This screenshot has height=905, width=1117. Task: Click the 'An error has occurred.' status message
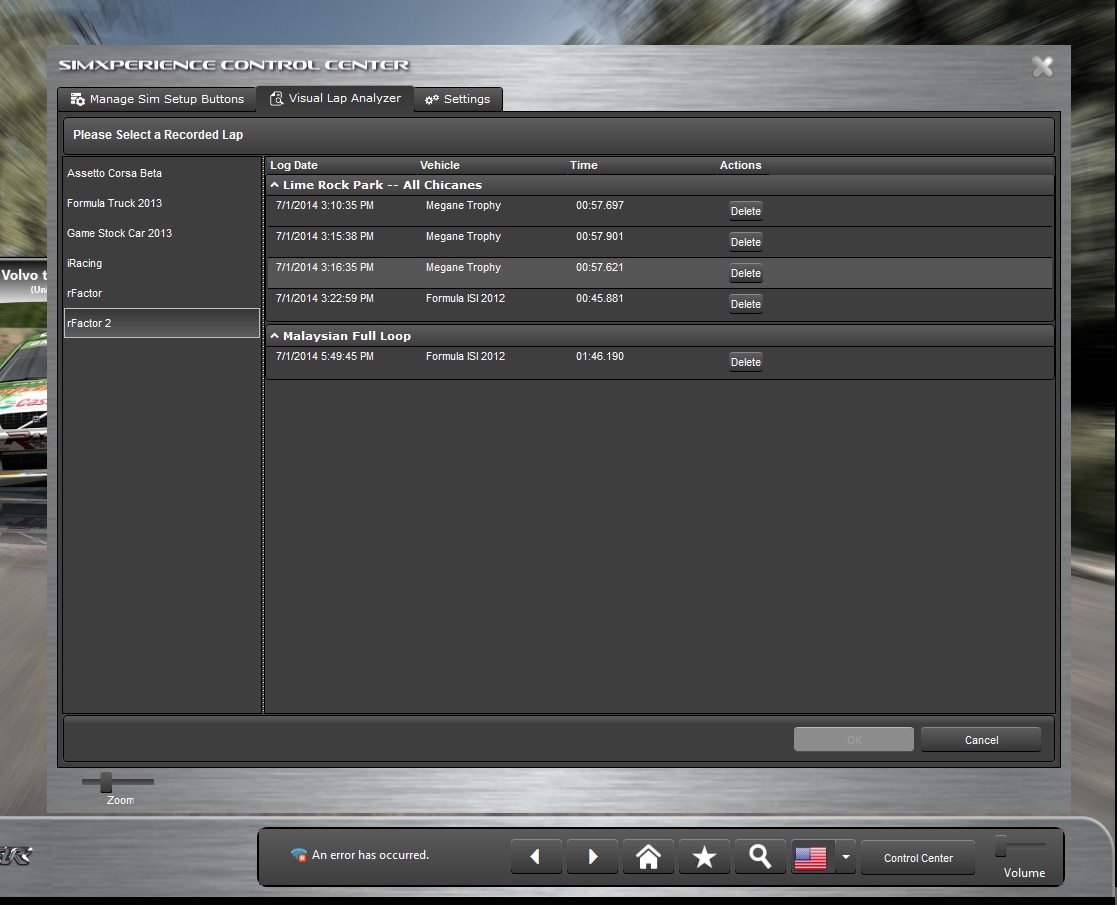370,855
